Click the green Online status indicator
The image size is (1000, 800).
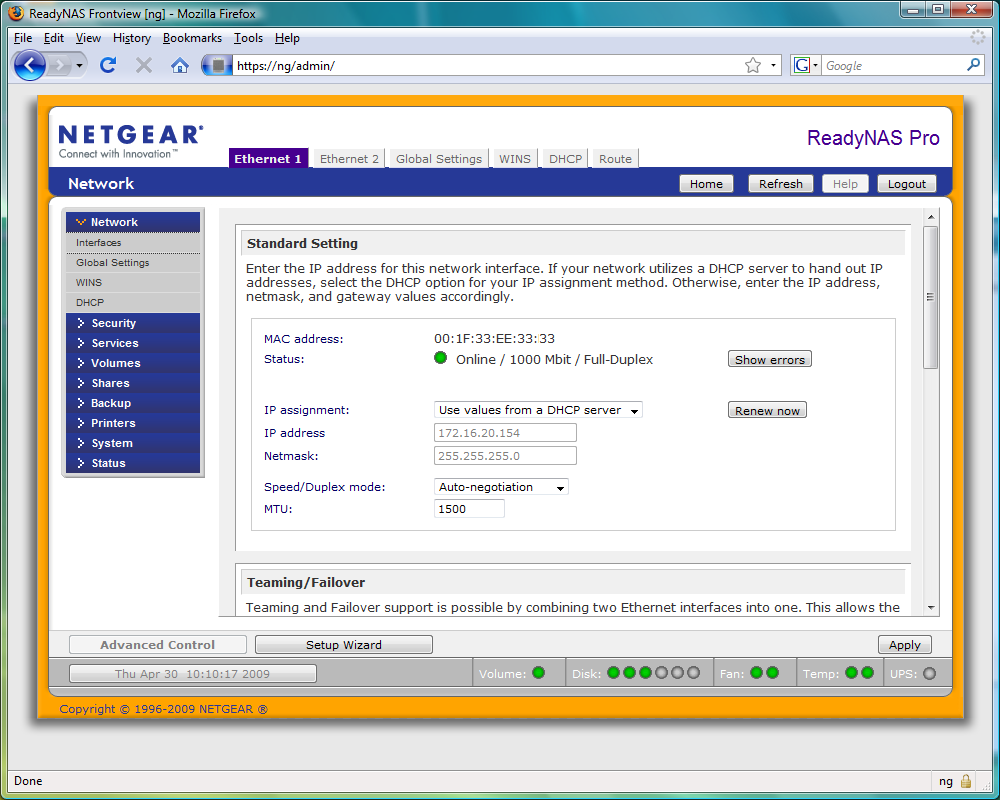pyautogui.click(x=440, y=358)
